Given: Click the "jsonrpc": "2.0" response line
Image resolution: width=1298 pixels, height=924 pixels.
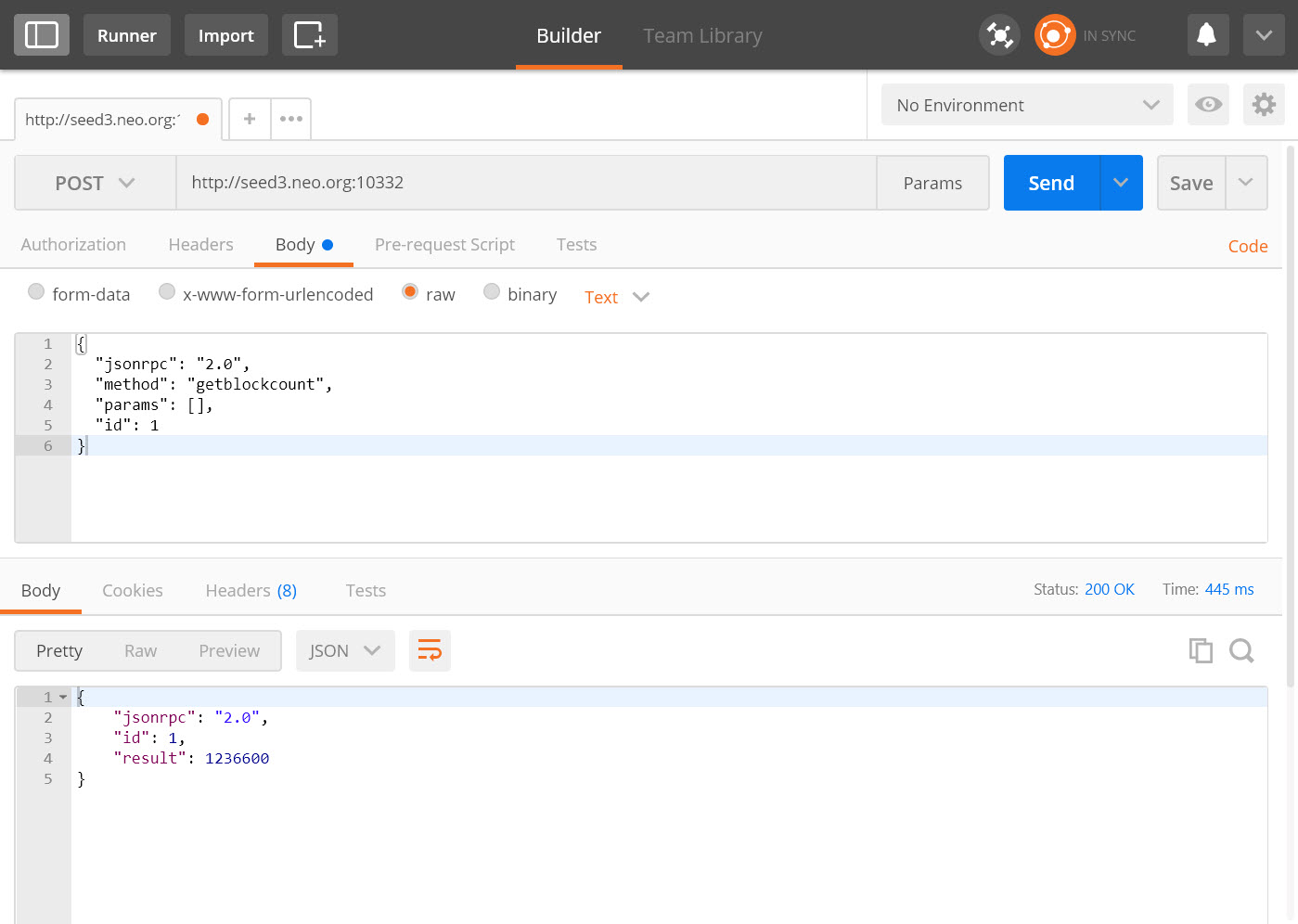Looking at the screenshot, I should click(x=191, y=717).
